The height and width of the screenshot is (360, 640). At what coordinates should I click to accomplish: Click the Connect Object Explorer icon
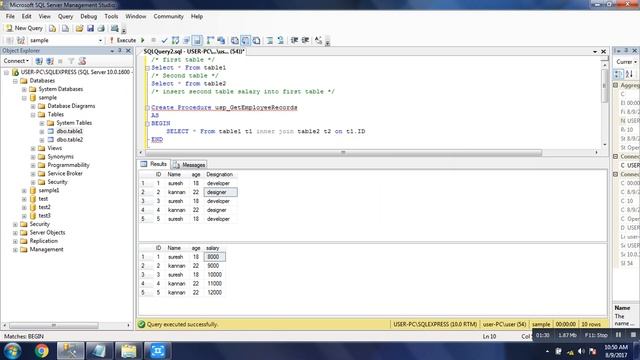click(x=39, y=61)
